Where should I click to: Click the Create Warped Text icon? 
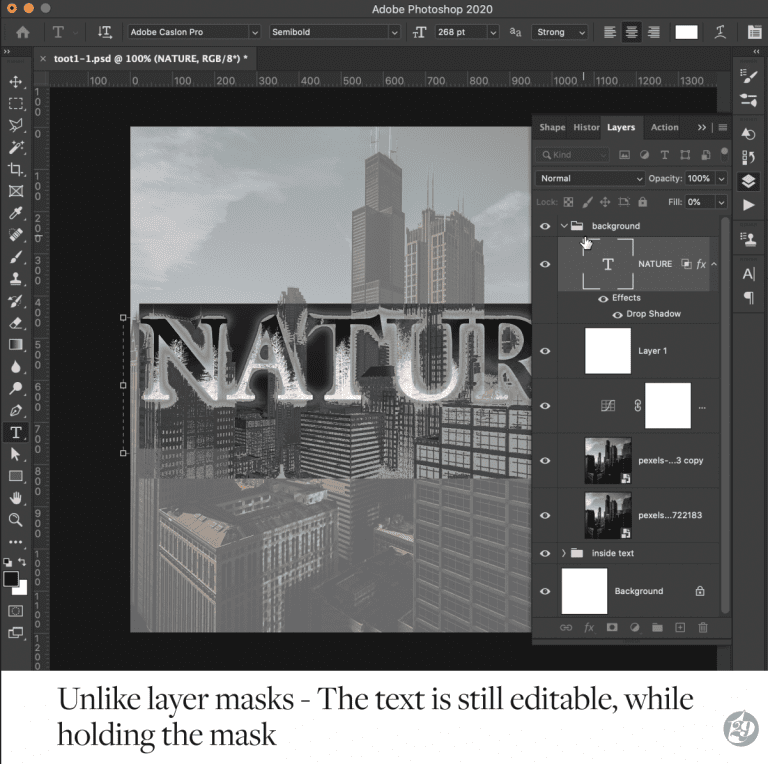coord(720,32)
